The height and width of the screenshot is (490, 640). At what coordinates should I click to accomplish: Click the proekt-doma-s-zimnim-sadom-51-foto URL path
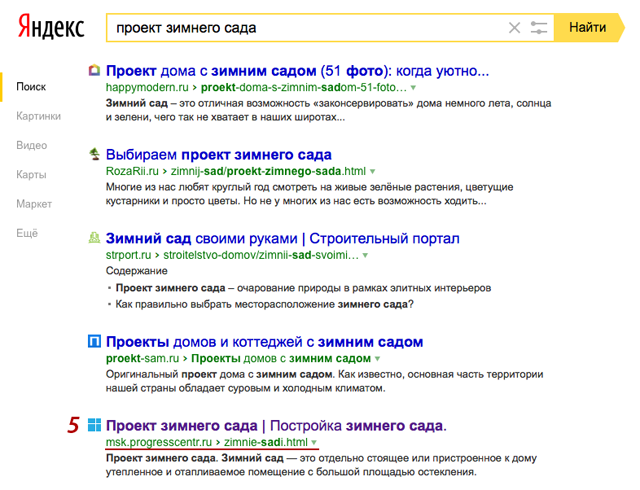pos(304,87)
